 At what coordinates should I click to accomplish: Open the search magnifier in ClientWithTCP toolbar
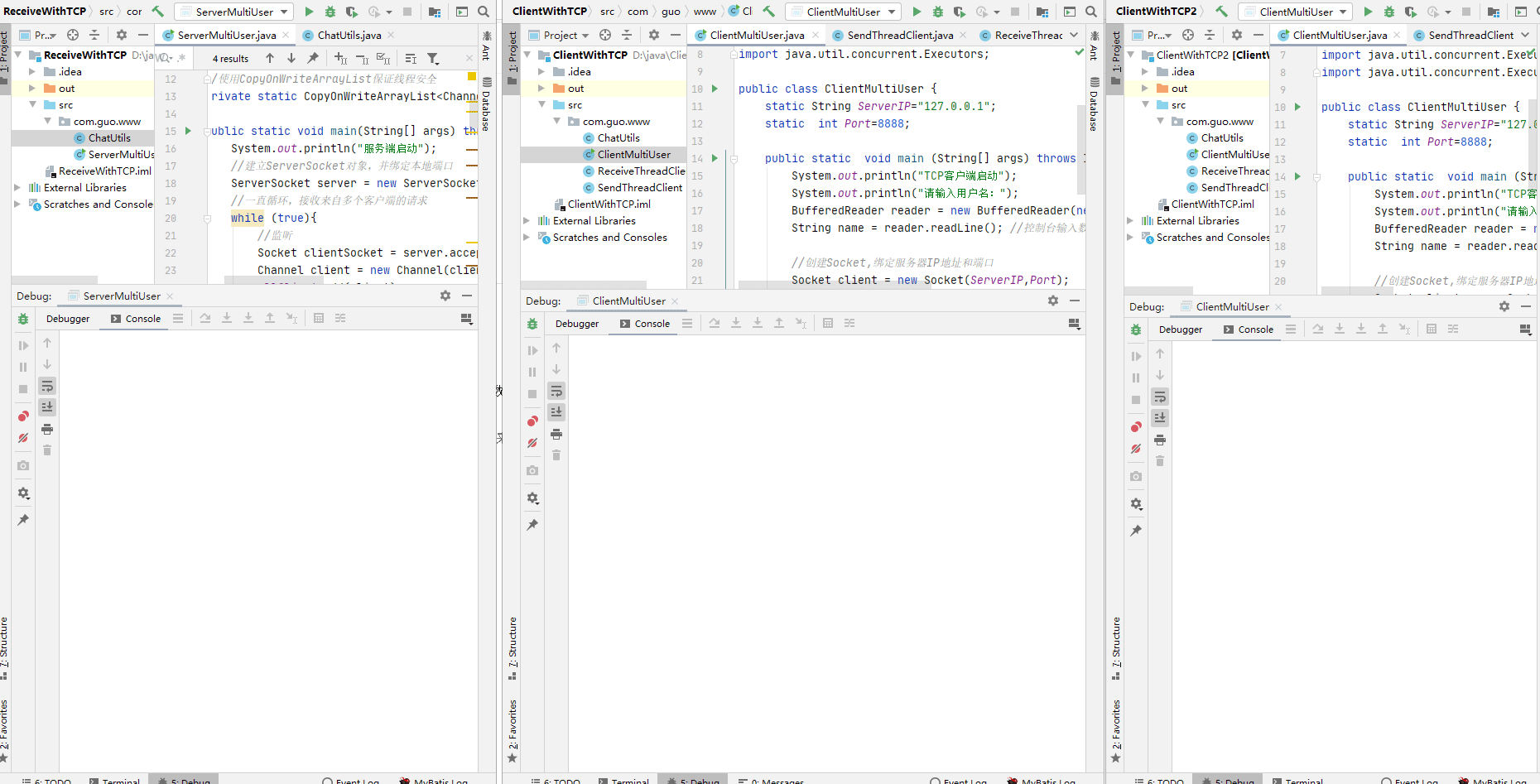[x=1091, y=12]
